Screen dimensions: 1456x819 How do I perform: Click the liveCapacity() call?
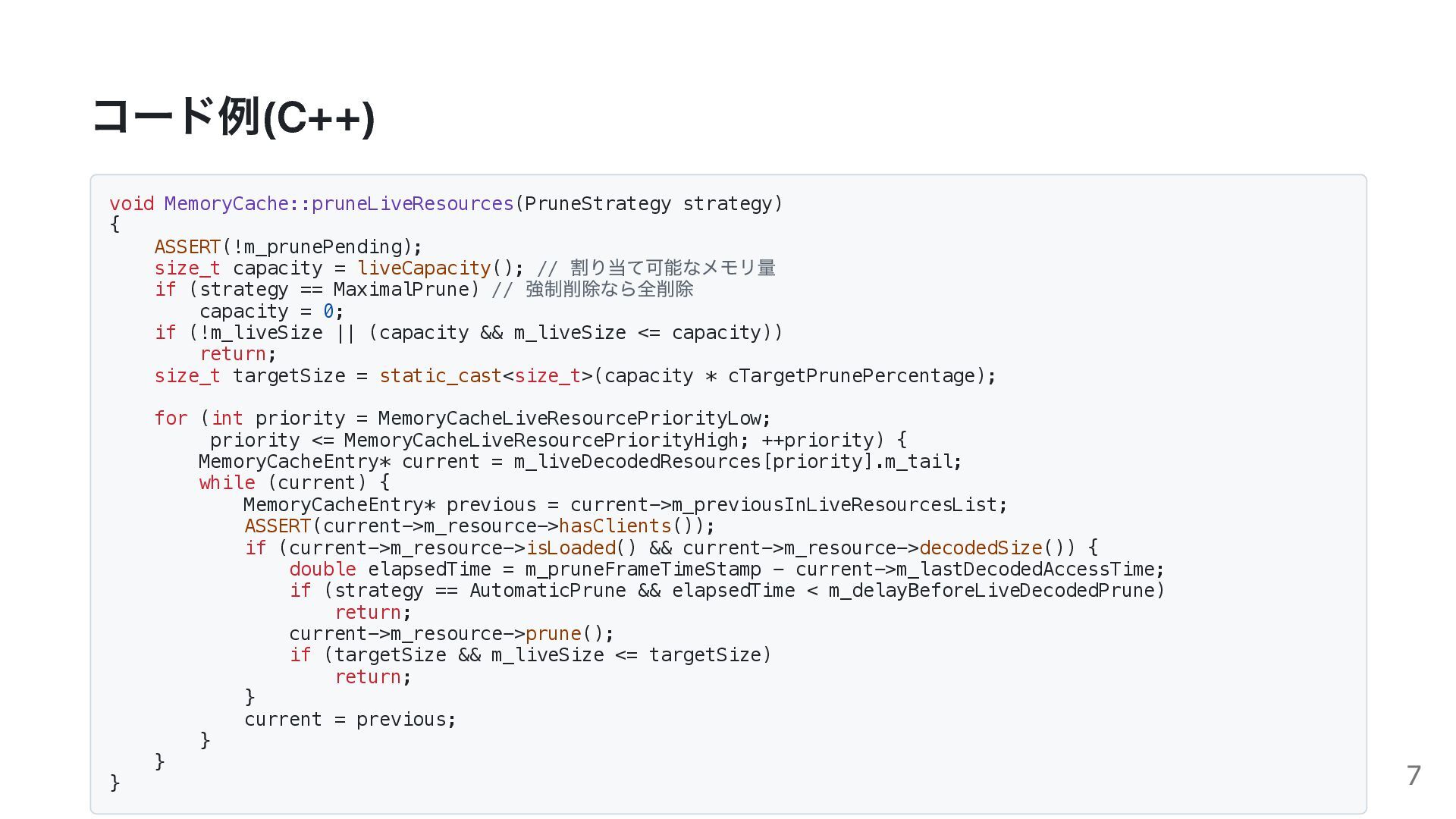pos(440,268)
